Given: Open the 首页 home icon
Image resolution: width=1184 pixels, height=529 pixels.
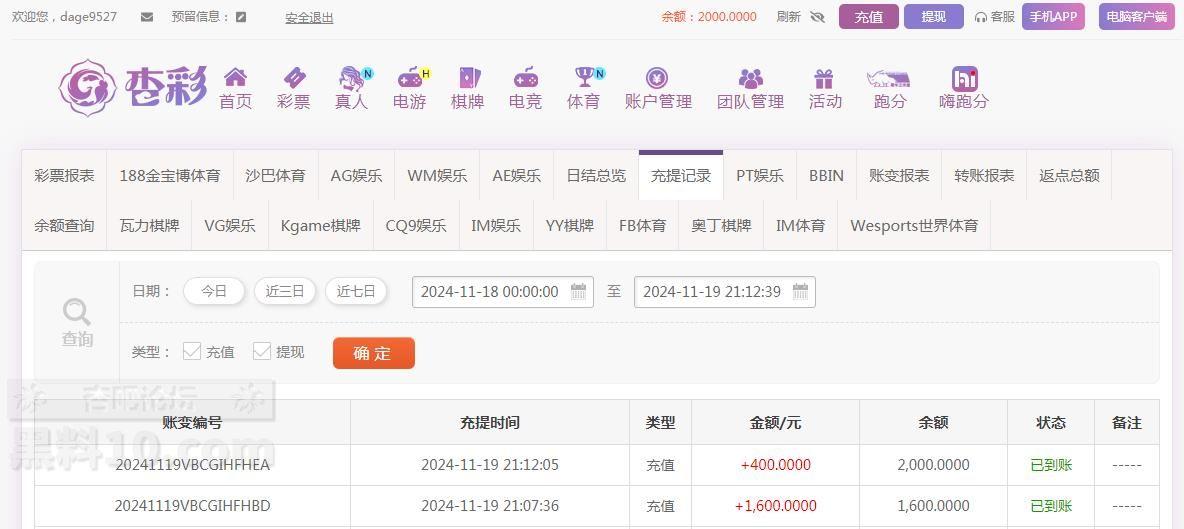Looking at the screenshot, I should [x=235, y=78].
